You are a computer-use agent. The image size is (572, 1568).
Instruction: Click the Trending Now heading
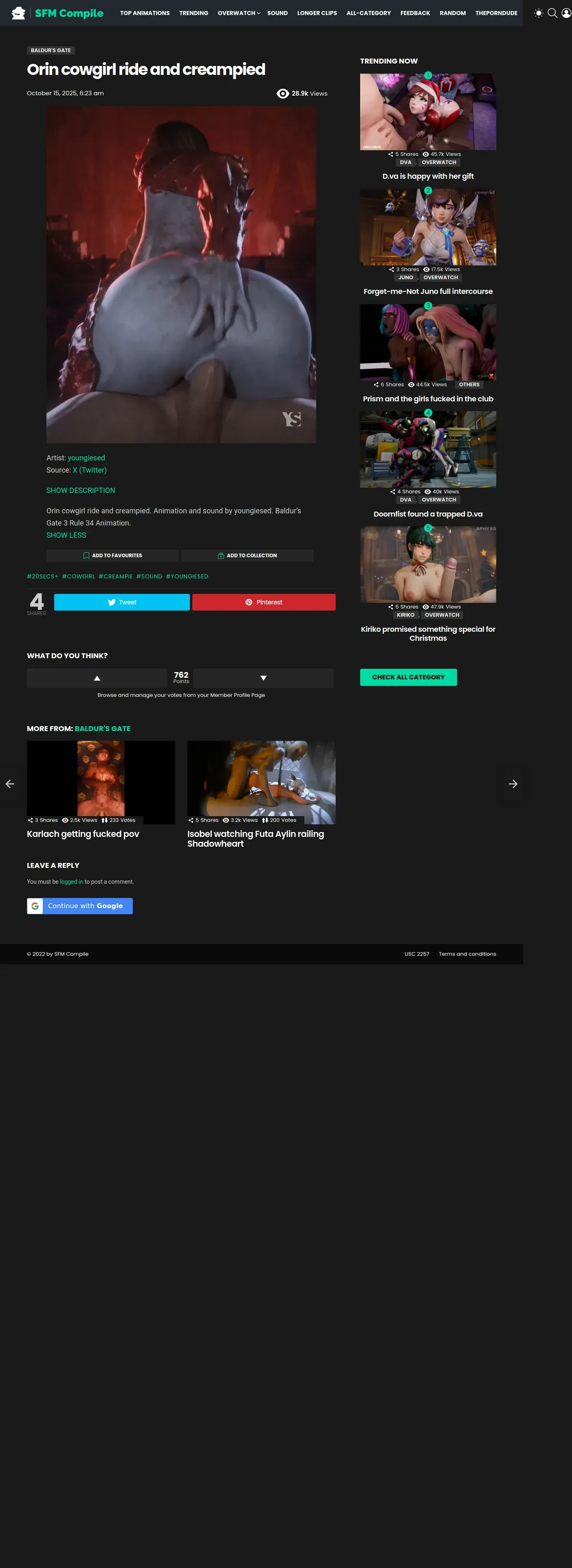(x=389, y=61)
